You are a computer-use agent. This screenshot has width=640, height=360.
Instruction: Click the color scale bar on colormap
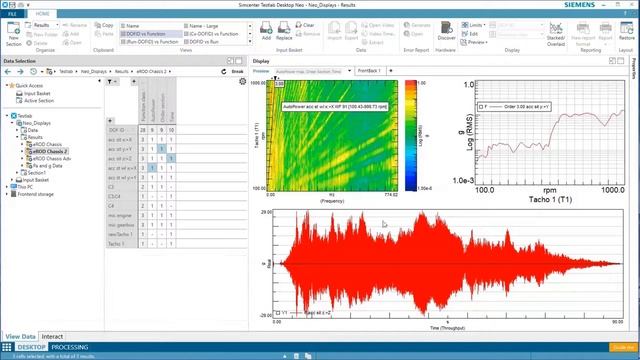pos(411,136)
